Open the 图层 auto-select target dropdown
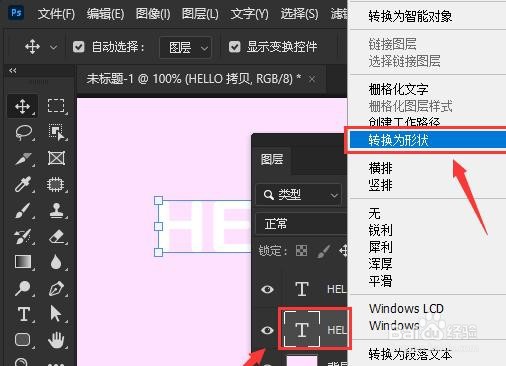506x366 pixels. click(x=185, y=47)
